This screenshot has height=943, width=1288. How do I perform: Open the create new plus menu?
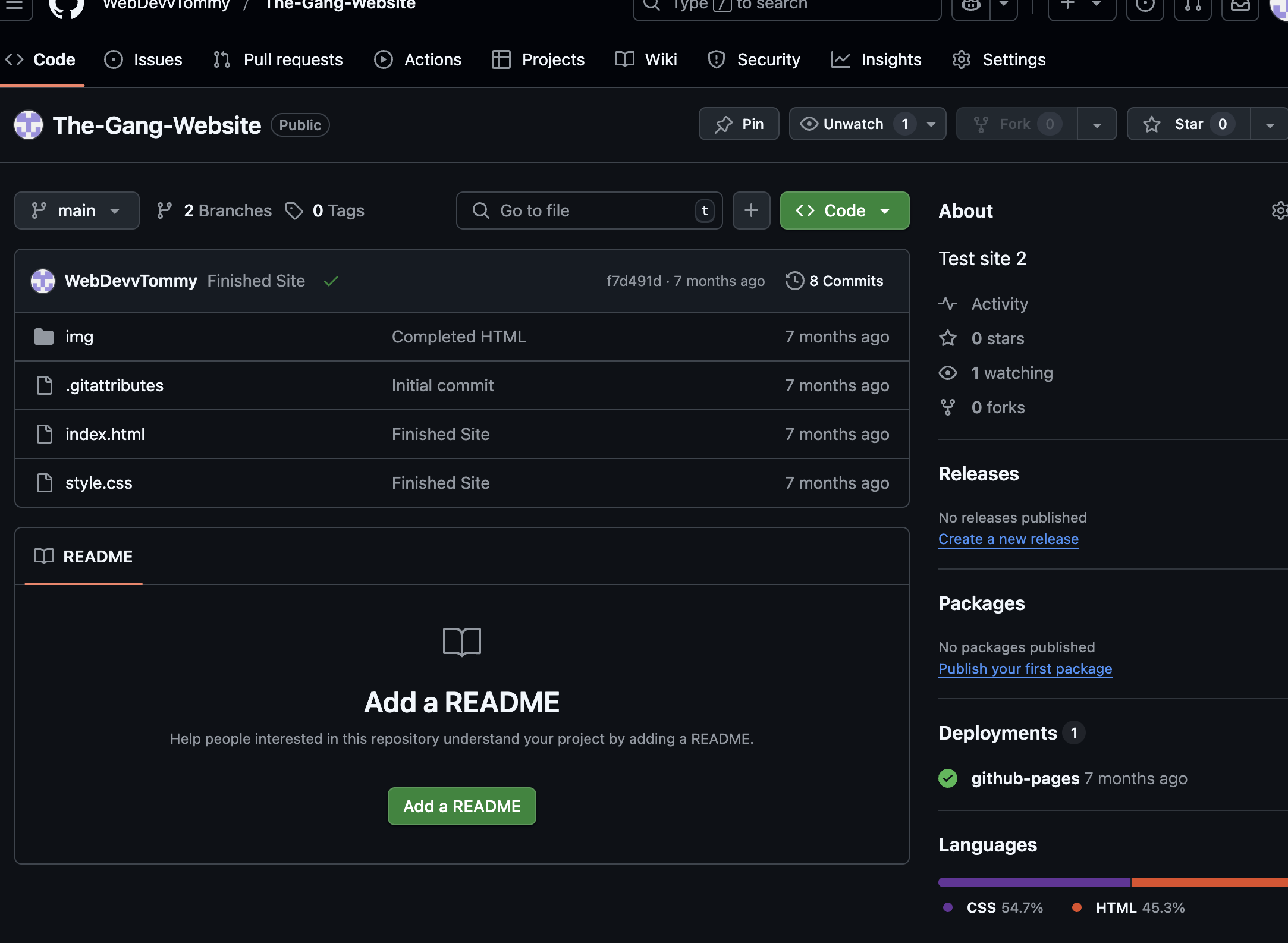1082,6
